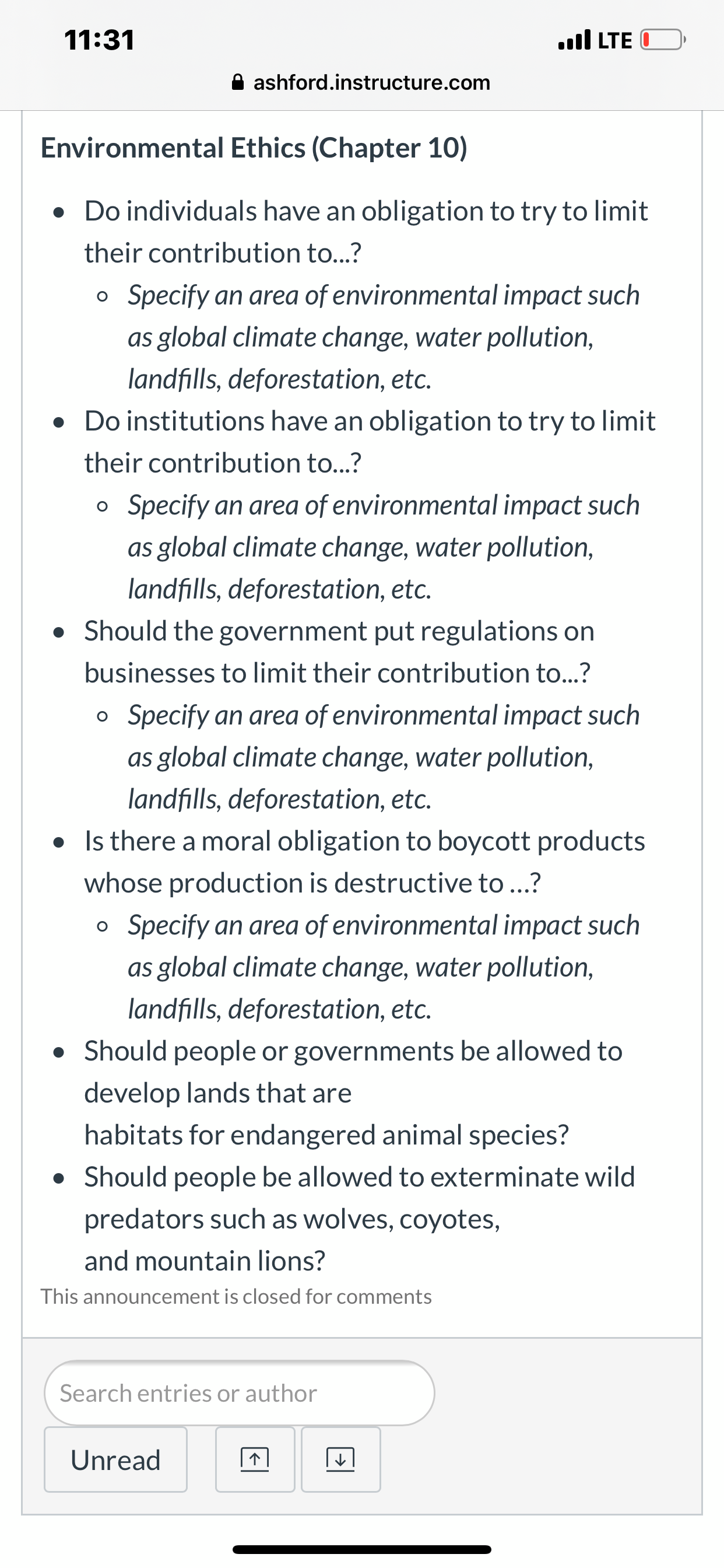This screenshot has height=1568, width=724.
Task: Tap the Environmental Ethics (Chapter 10) heading
Action: pyautogui.click(x=254, y=148)
